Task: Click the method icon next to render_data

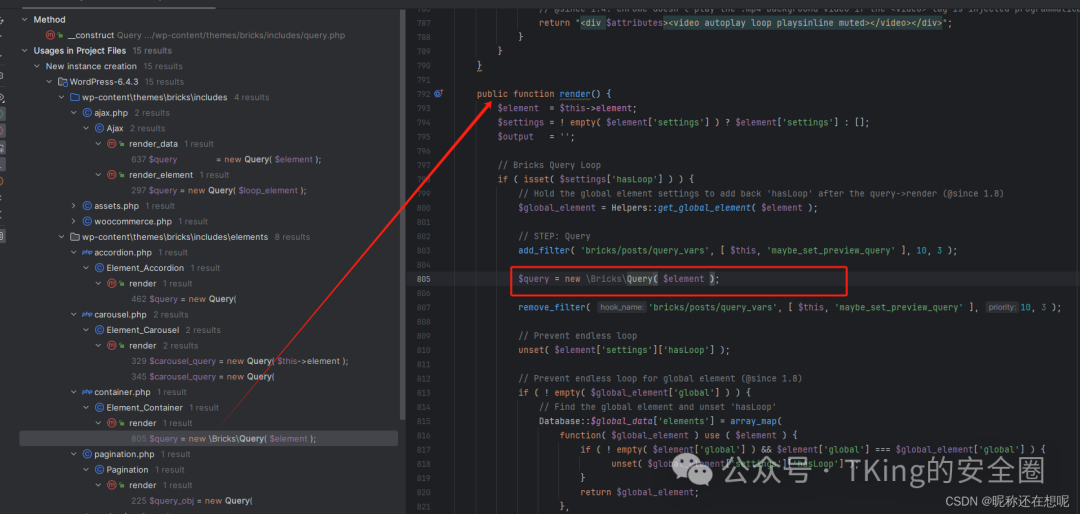Action: pyautogui.click(x=112, y=144)
